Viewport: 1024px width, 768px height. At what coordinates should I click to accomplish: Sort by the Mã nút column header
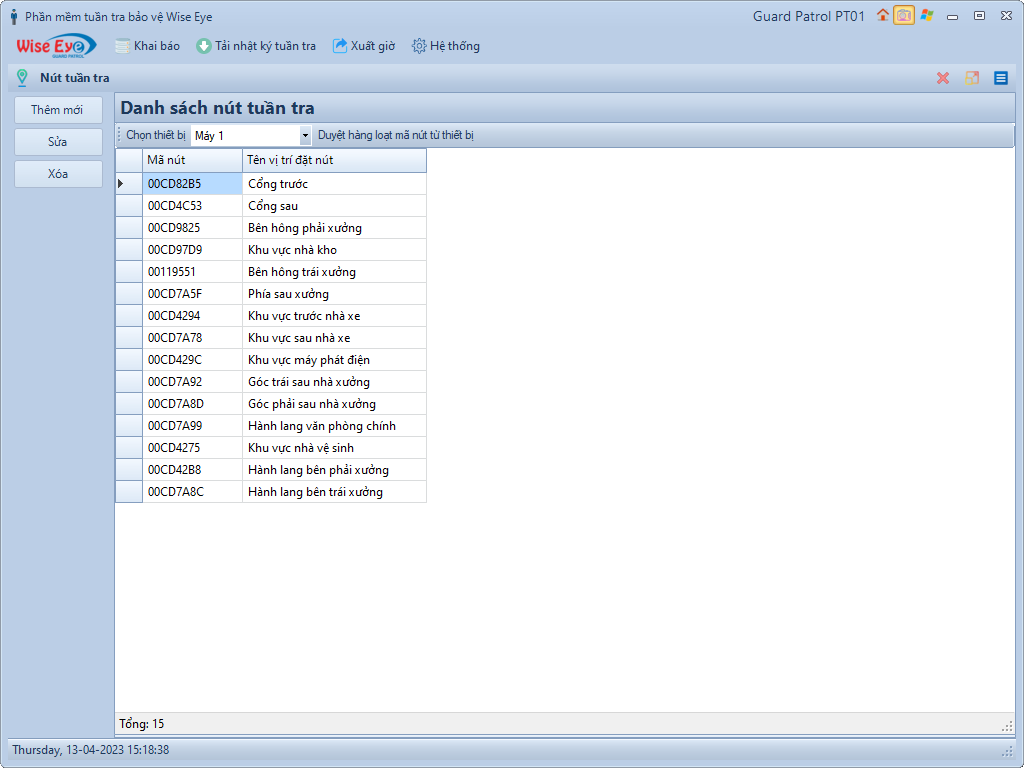coord(191,160)
